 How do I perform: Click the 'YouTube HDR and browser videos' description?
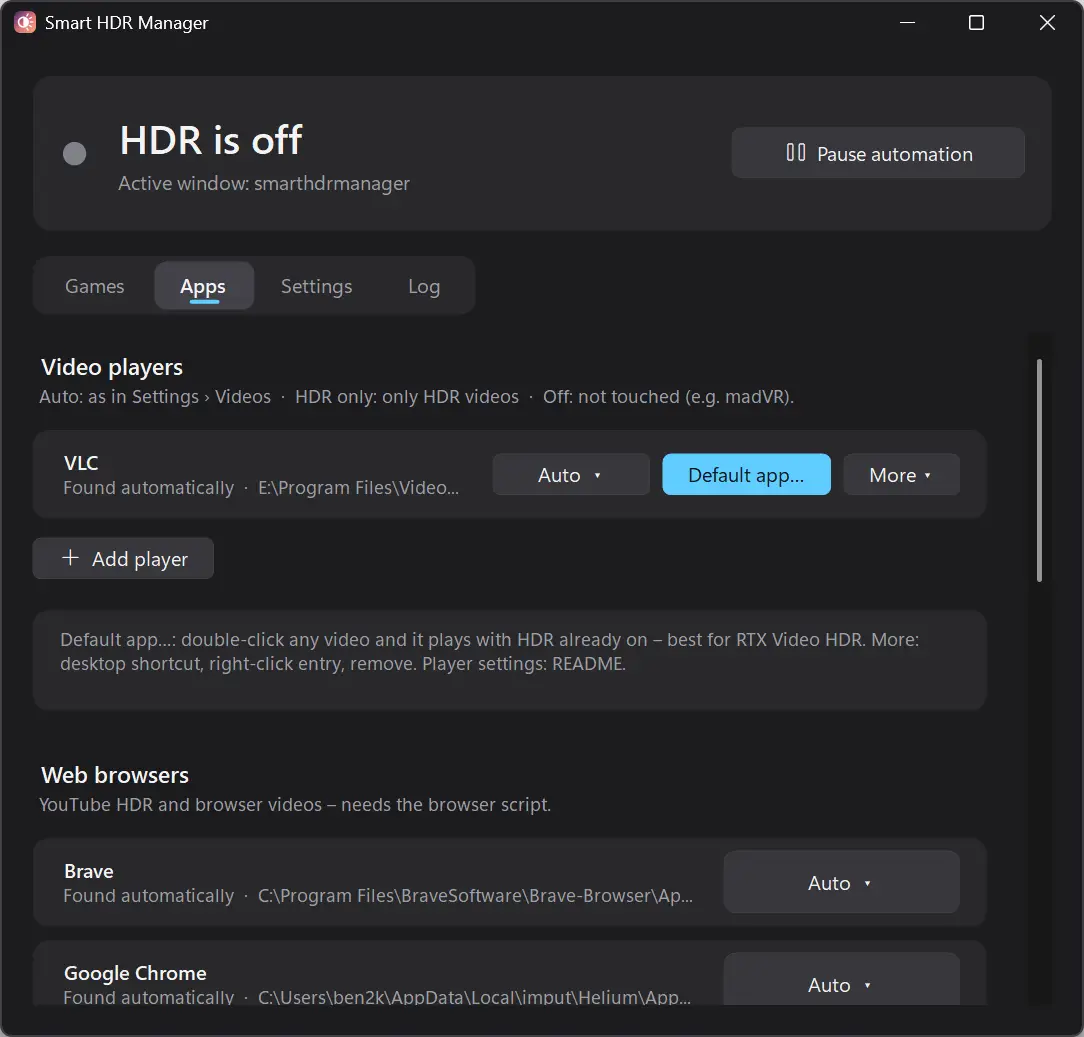[295, 805]
